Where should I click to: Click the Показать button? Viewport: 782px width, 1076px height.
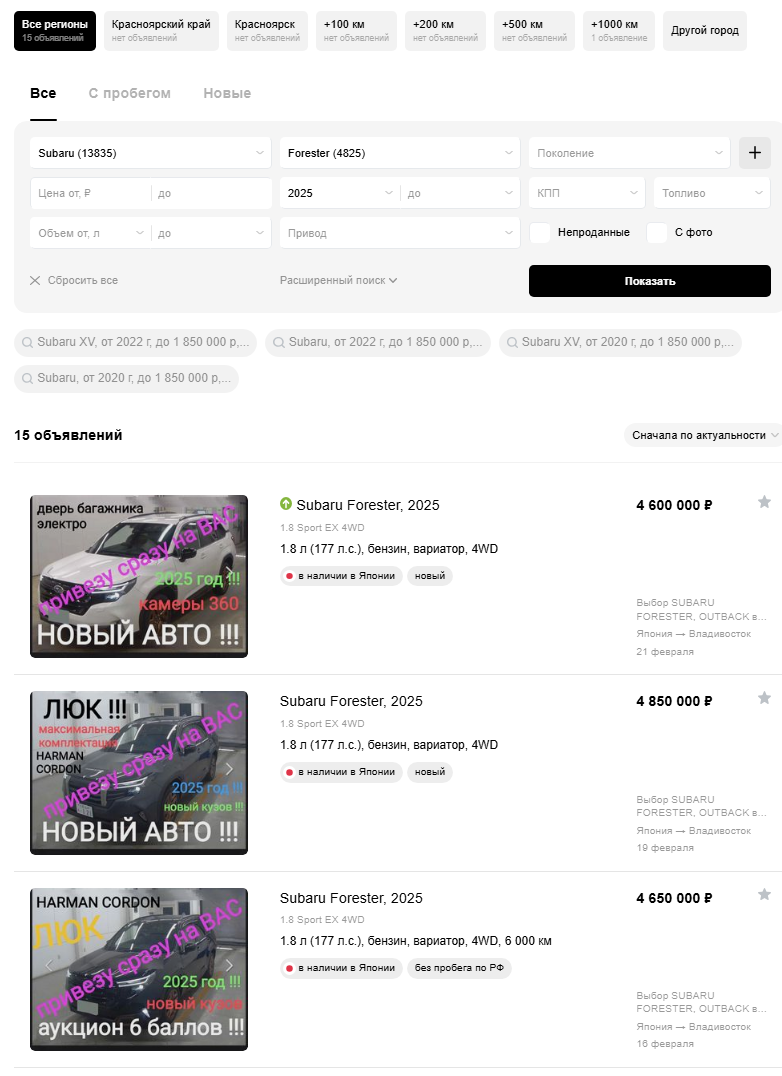coord(650,281)
